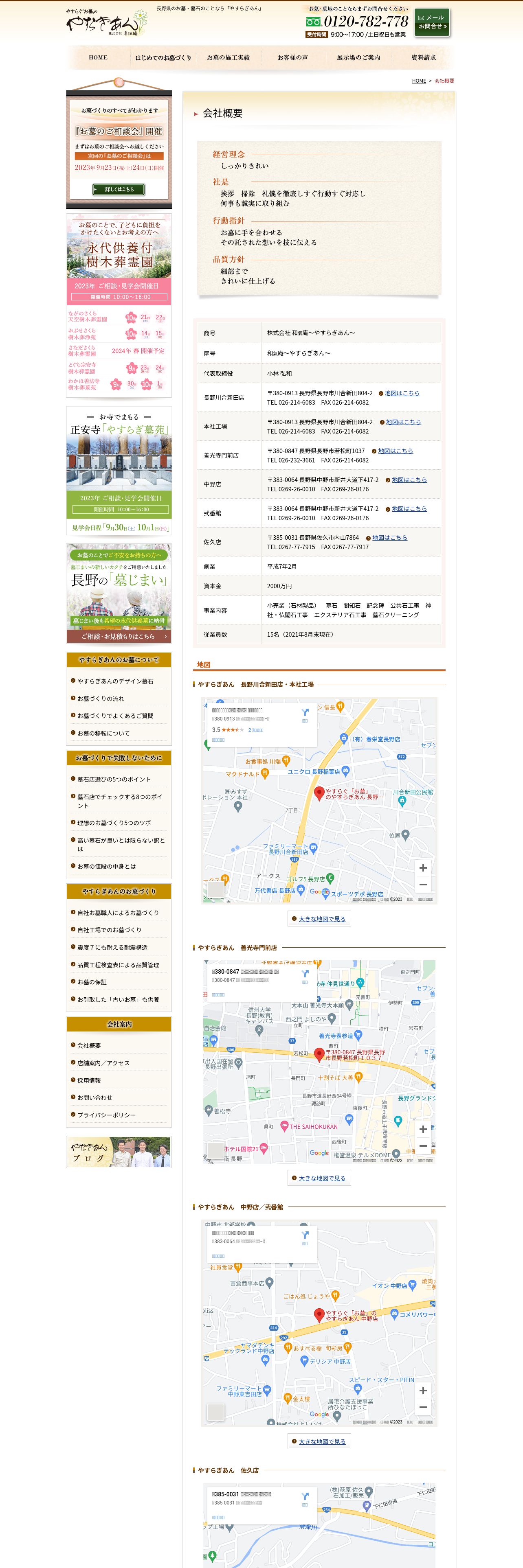Click ユニクロ 長野稲葉店 marker on map
Viewport: 523px width, 1568px height.
[x=346, y=771]
